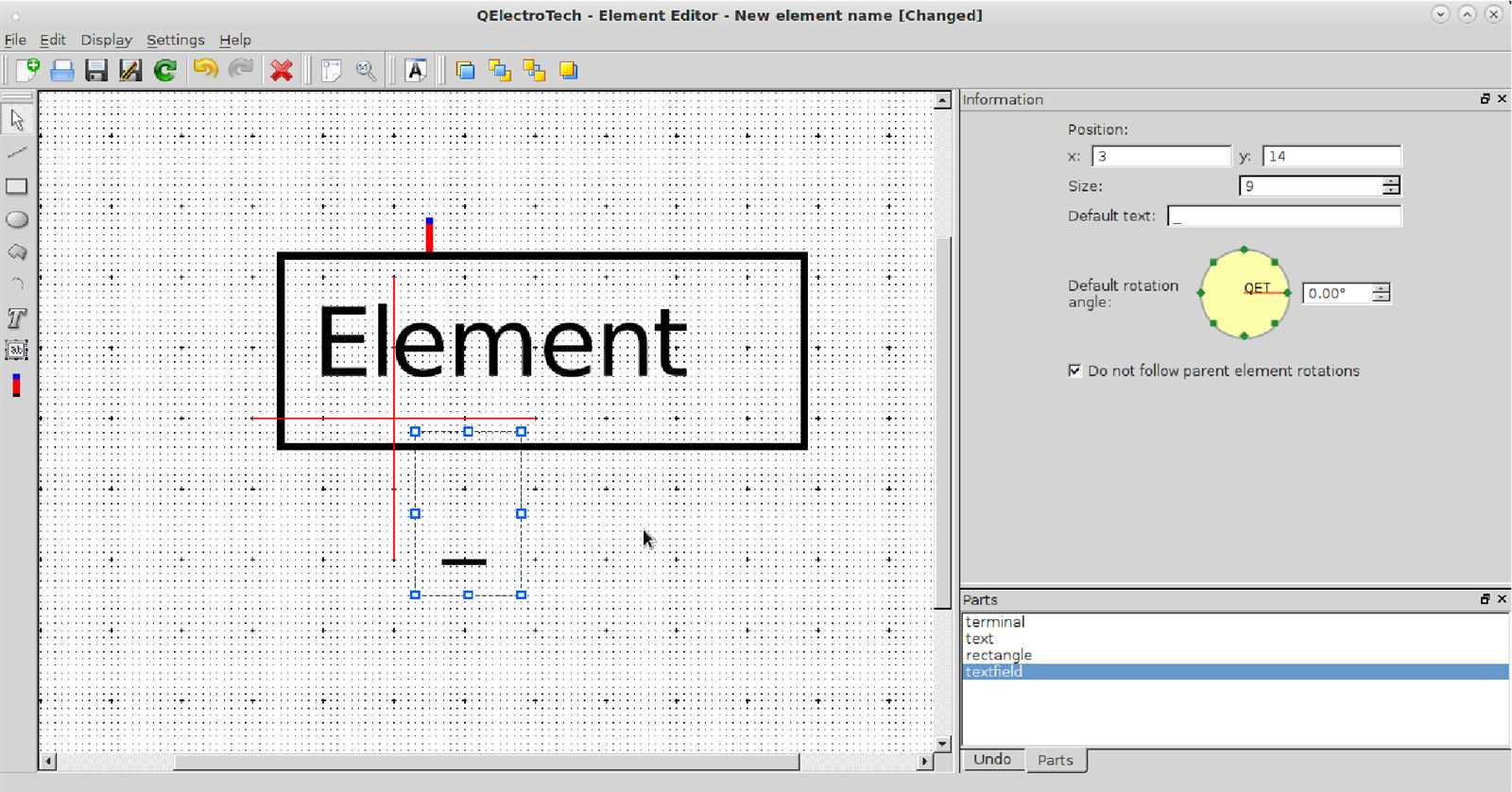Image resolution: width=1512 pixels, height=792 pixels.
Task: Close the Information panel
Action: coord(1502,98)
